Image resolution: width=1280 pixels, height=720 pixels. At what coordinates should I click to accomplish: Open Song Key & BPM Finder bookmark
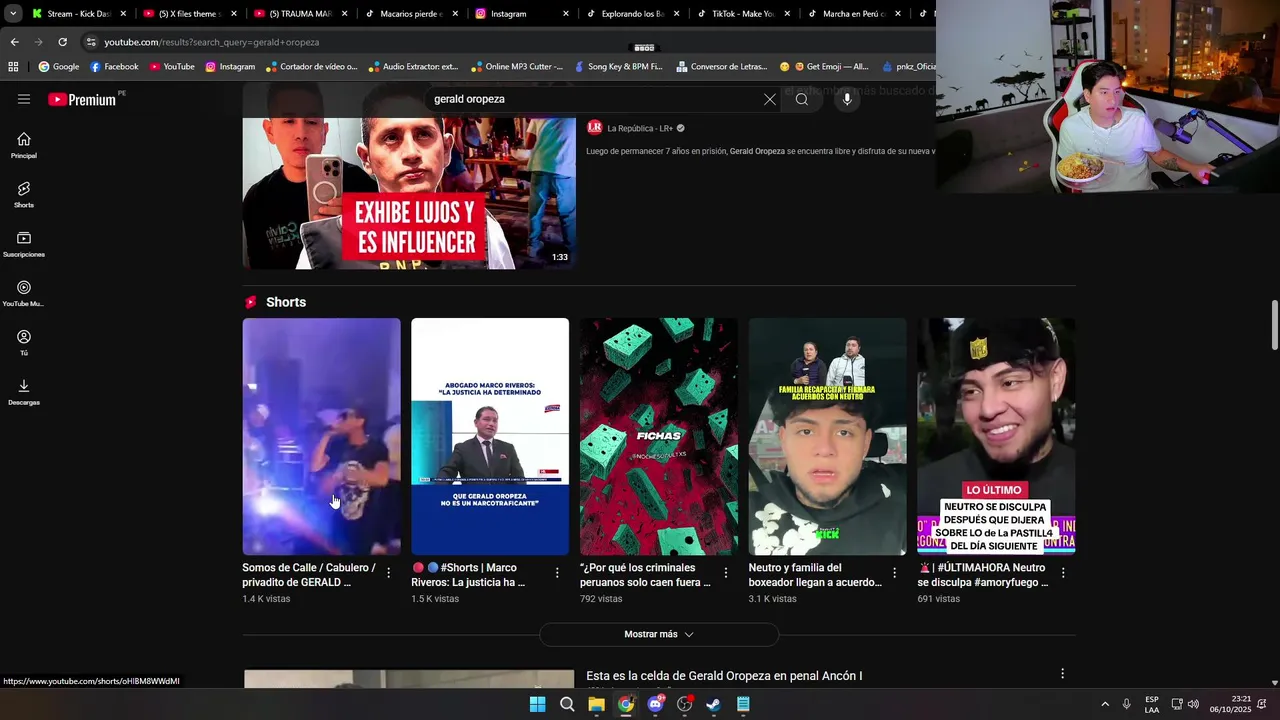pos(617,67)
